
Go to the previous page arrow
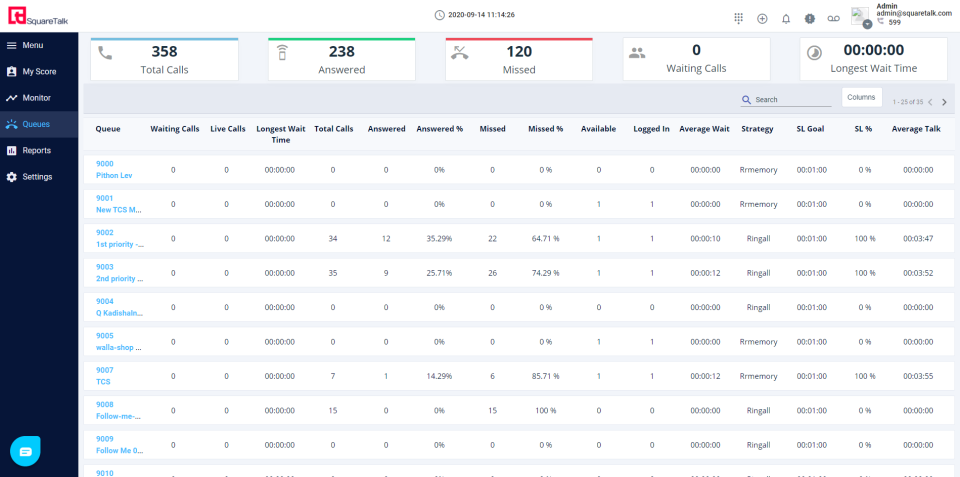(x=930, y=102)
